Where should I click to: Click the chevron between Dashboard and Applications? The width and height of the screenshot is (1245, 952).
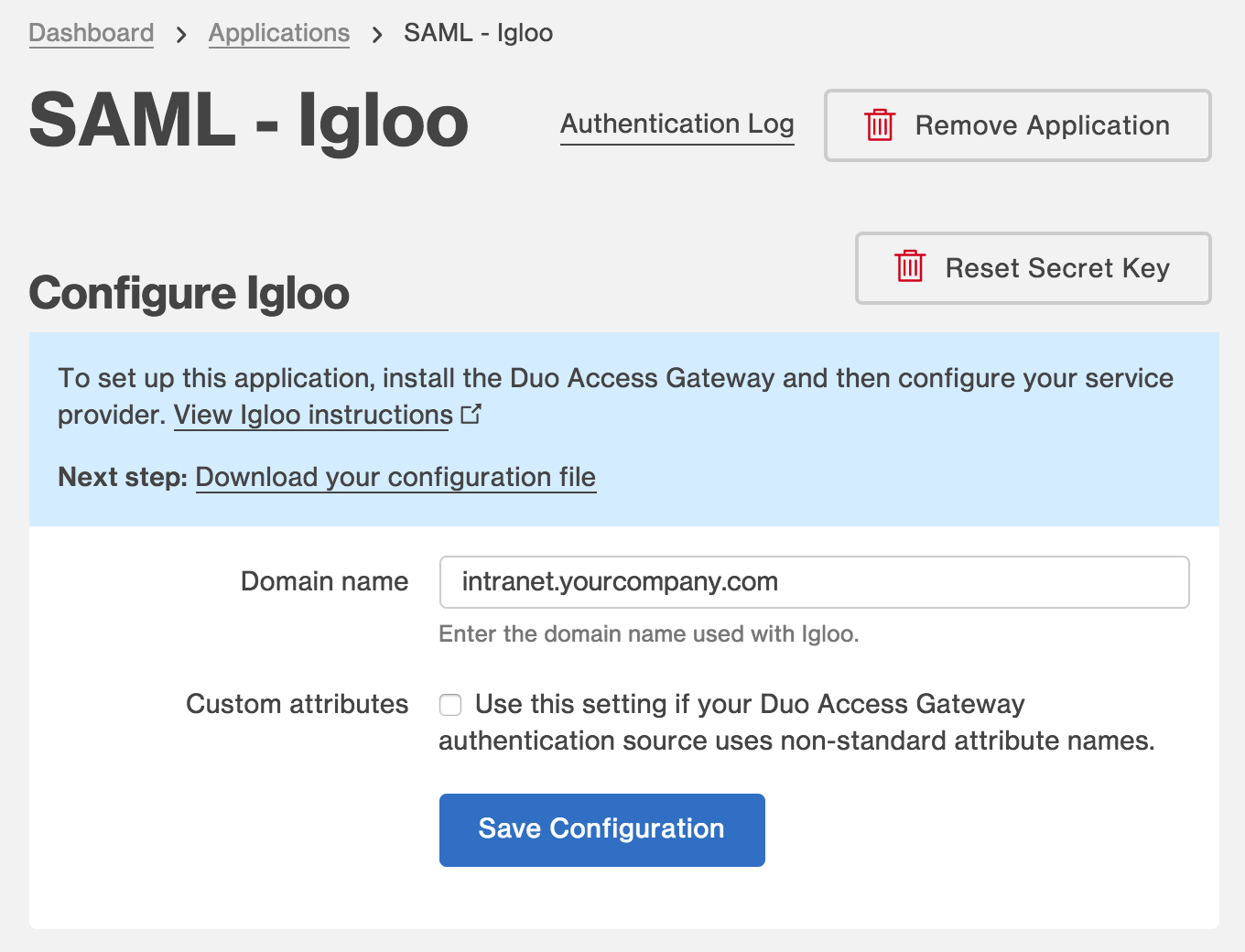click(x=181, y=33)
